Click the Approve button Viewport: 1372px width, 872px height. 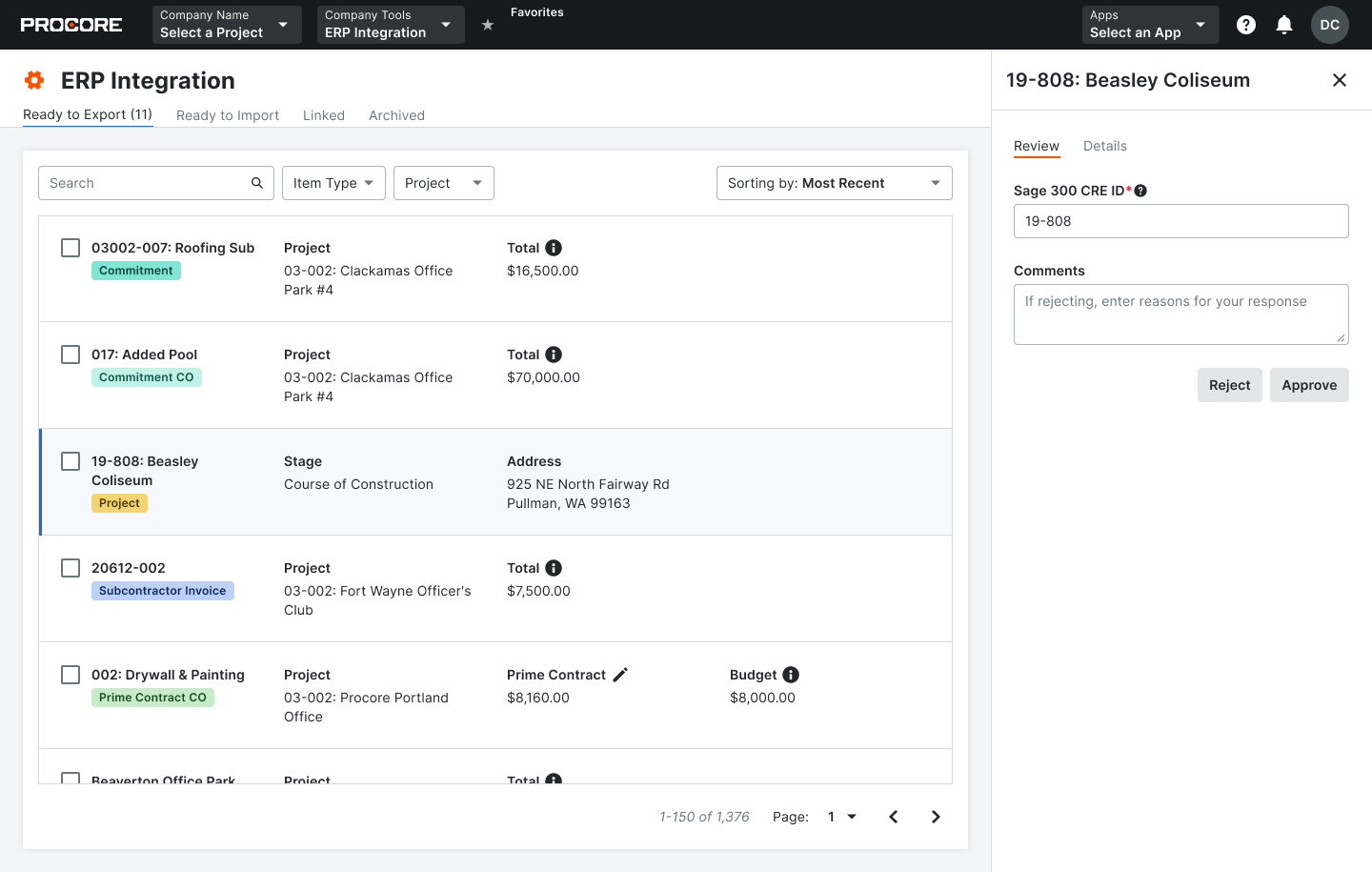(1309, 385)
